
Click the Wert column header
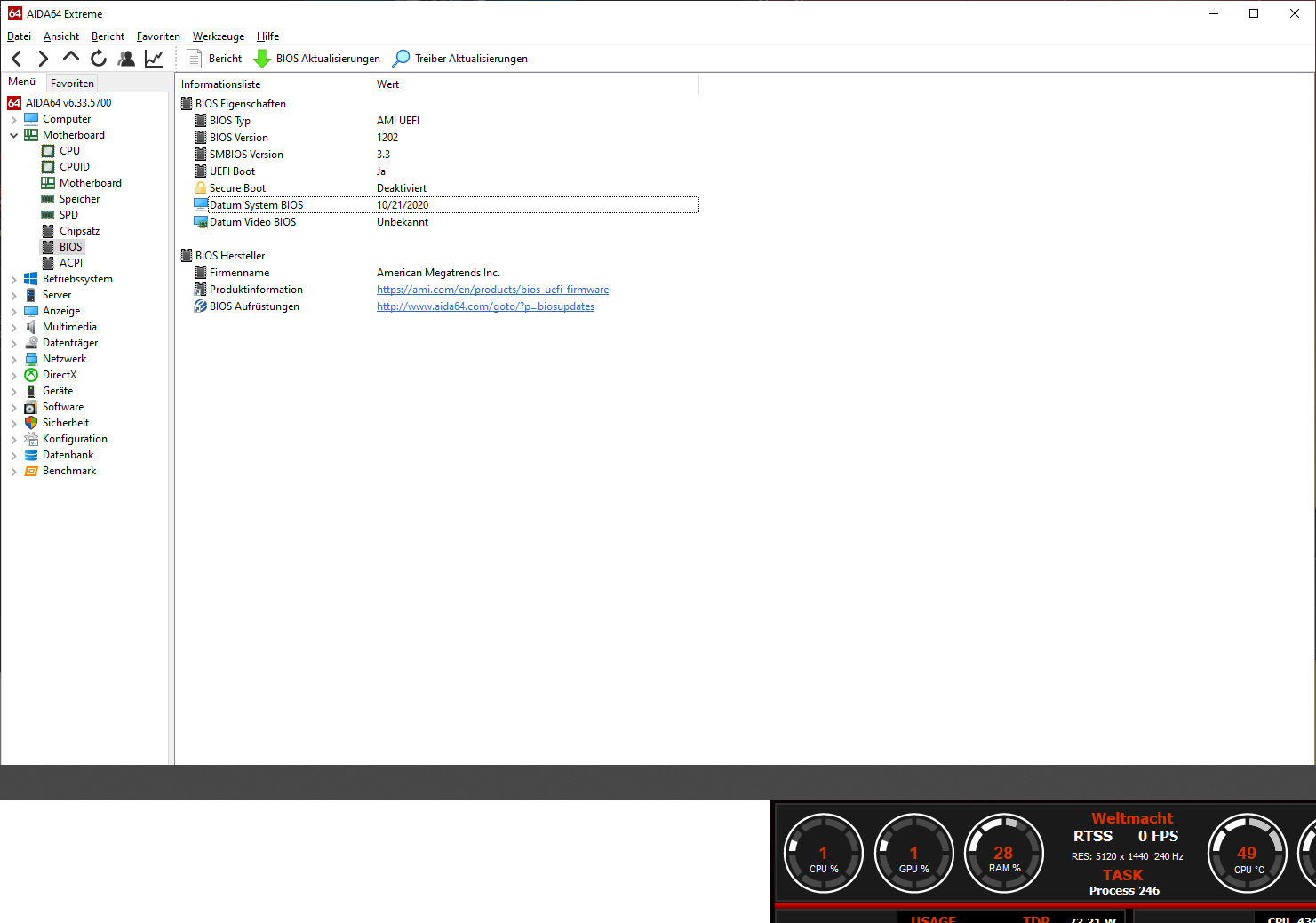(x=534, y=84)
